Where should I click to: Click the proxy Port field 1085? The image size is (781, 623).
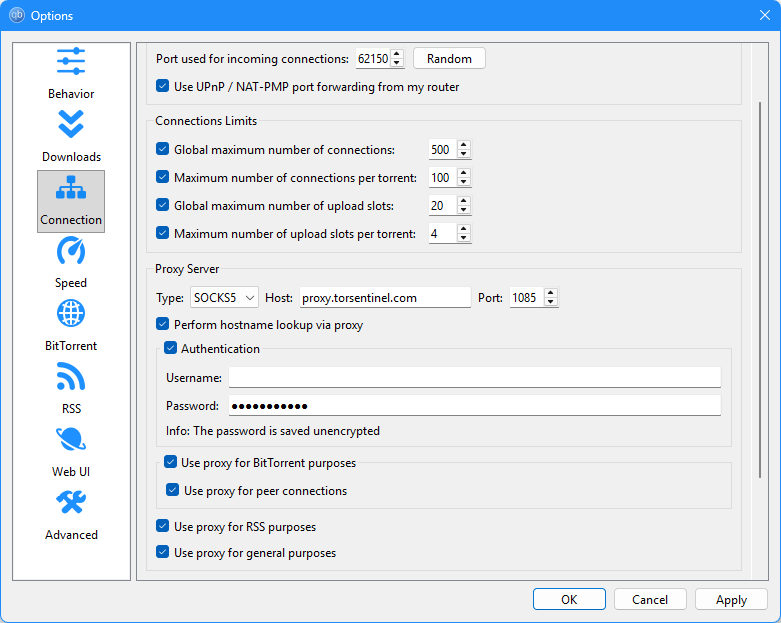coord(526,298)
